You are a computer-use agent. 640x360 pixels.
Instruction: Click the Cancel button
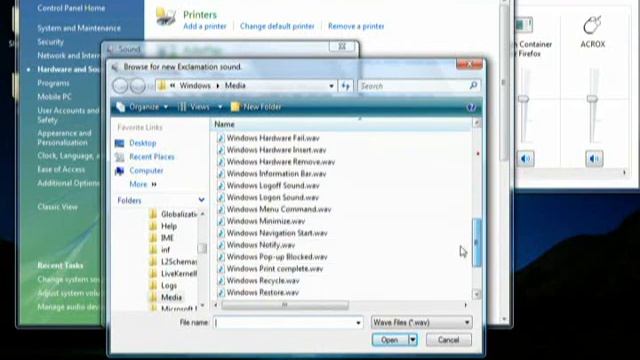pos(449,340)
